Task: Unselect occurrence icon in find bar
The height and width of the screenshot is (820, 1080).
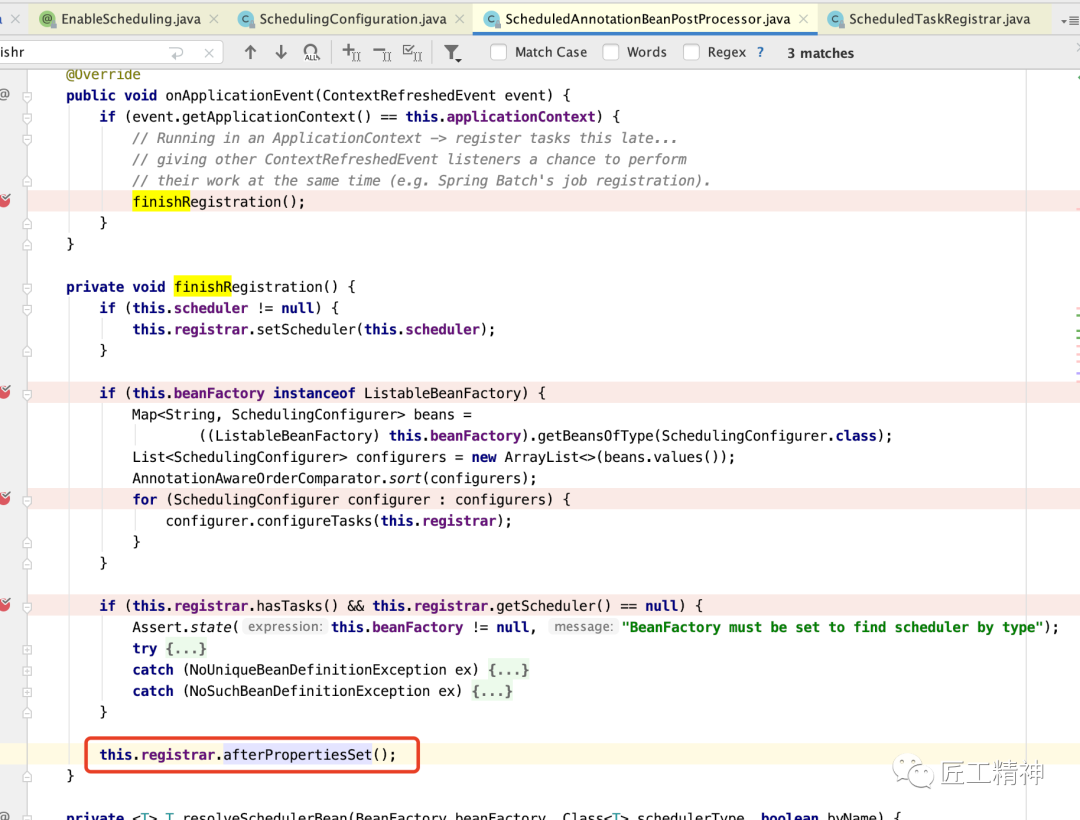Action: [x=382, y=52]
